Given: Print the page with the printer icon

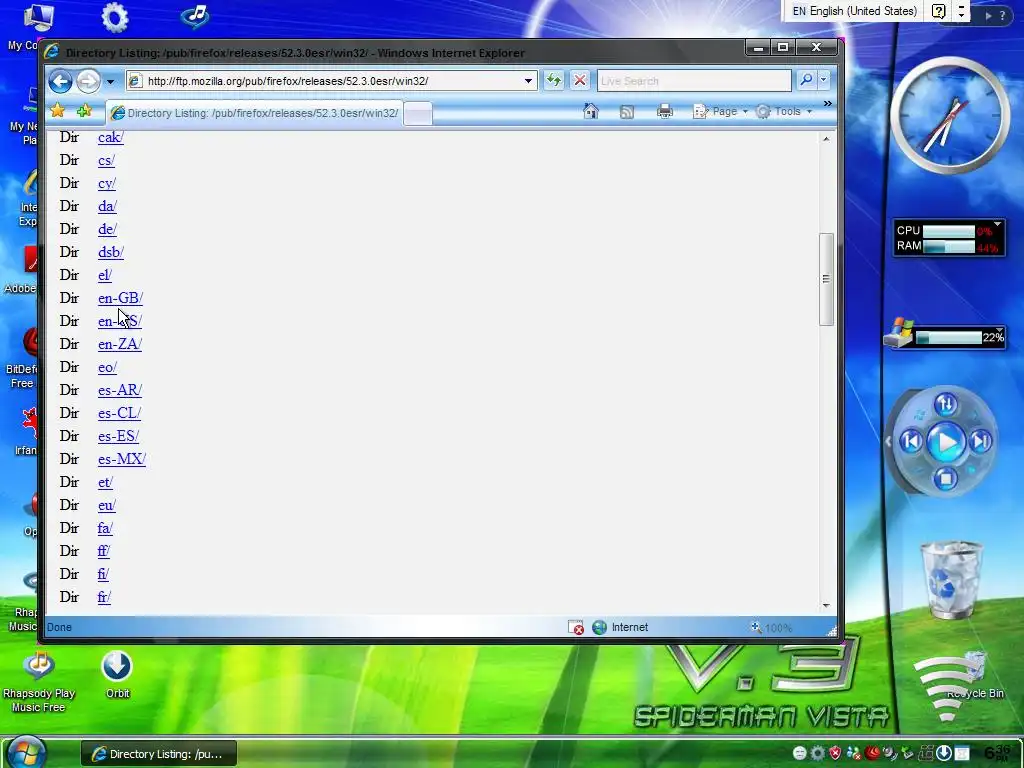Looking at the screenshot, I should coord(665,112).
